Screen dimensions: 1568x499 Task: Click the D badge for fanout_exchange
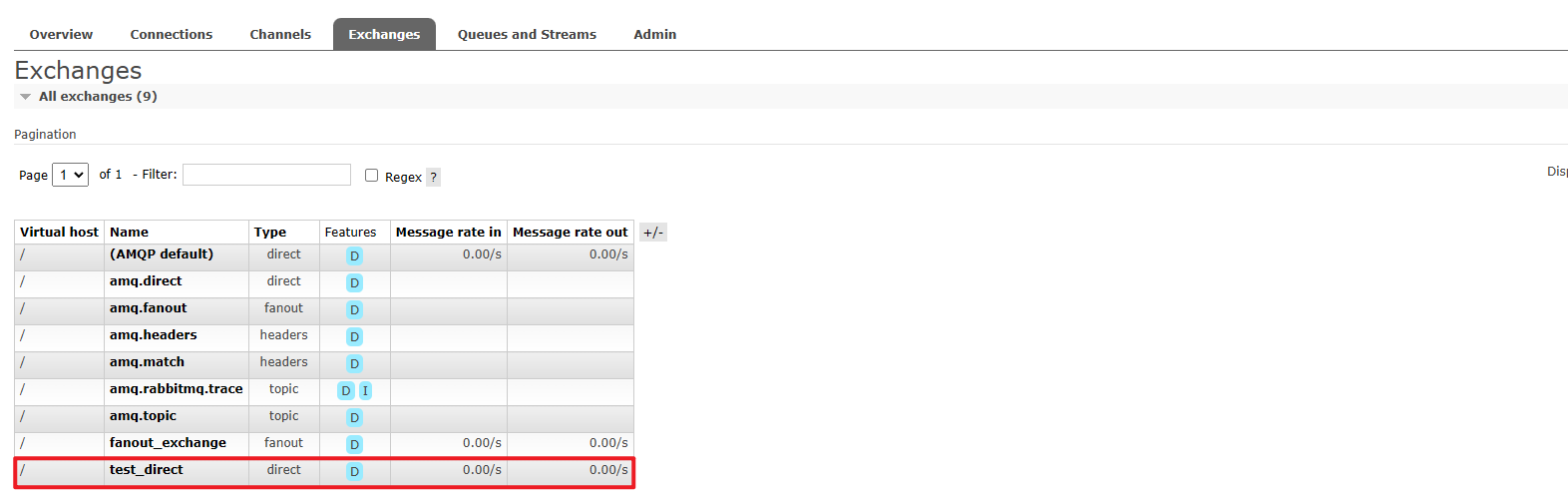pos(354,445)
